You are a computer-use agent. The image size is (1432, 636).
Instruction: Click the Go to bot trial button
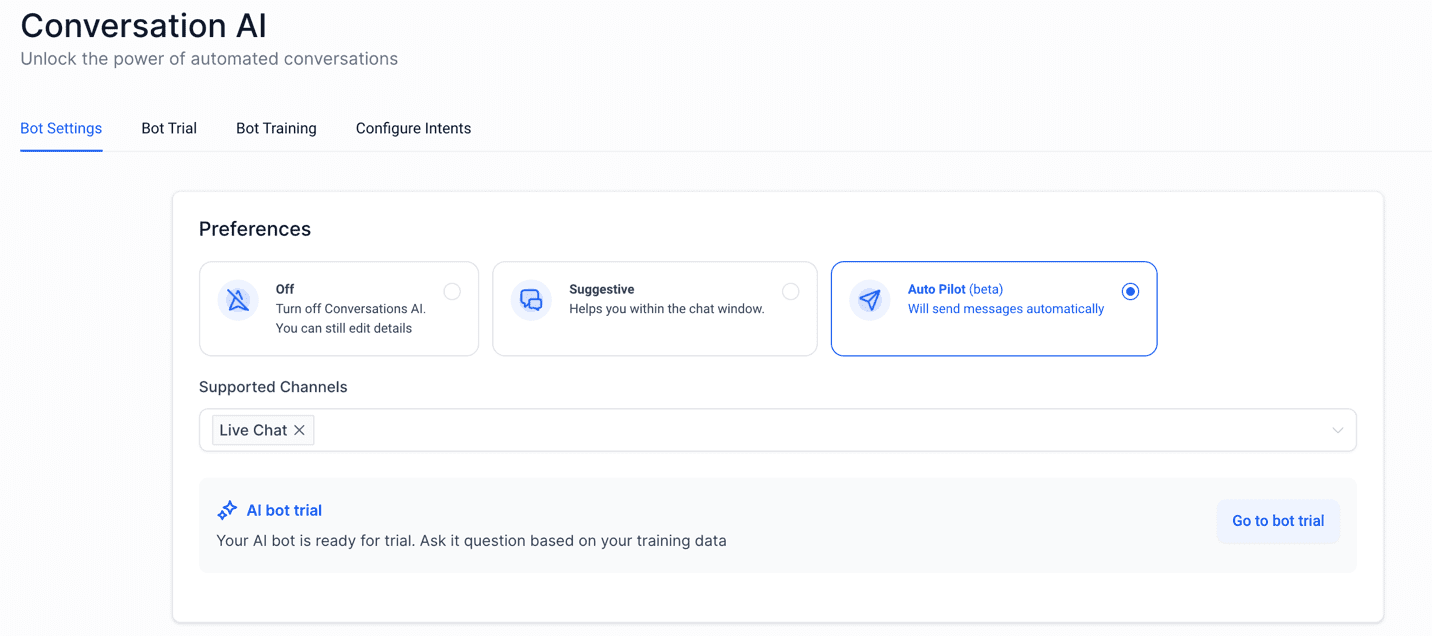click(x=1278, y=521)
